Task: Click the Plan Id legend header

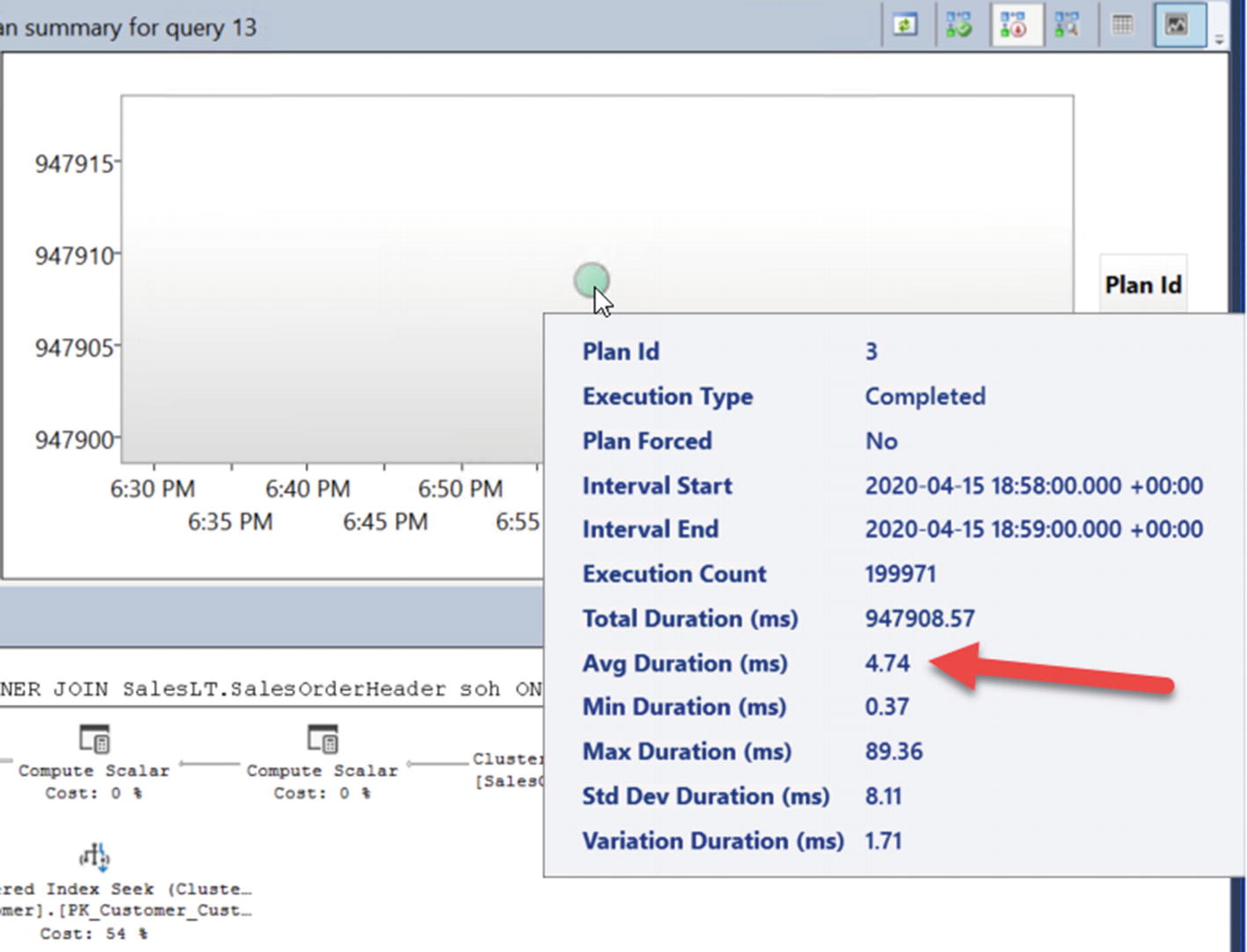Action: point(1143,285)
